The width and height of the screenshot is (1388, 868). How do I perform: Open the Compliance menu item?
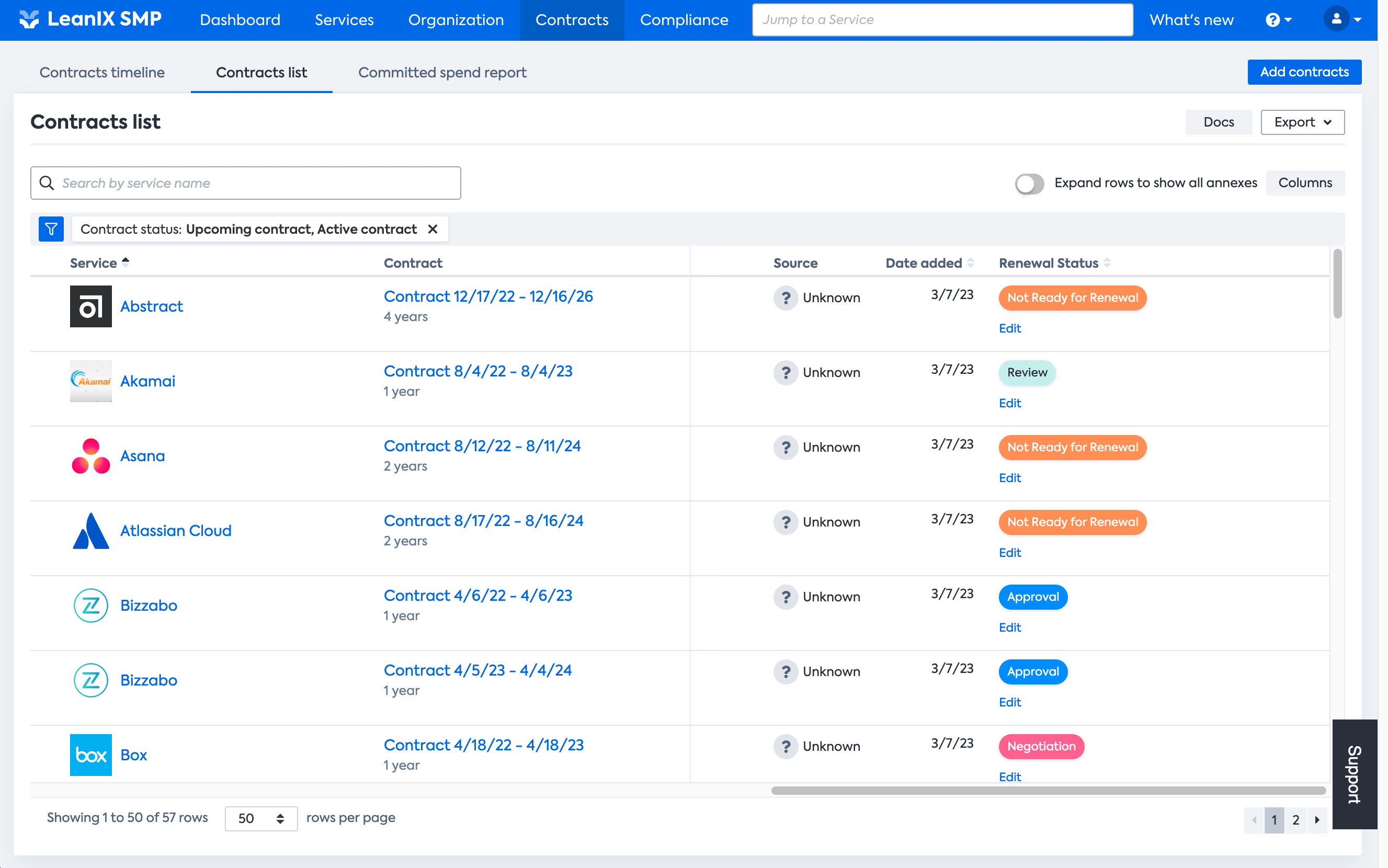[684, 20]
